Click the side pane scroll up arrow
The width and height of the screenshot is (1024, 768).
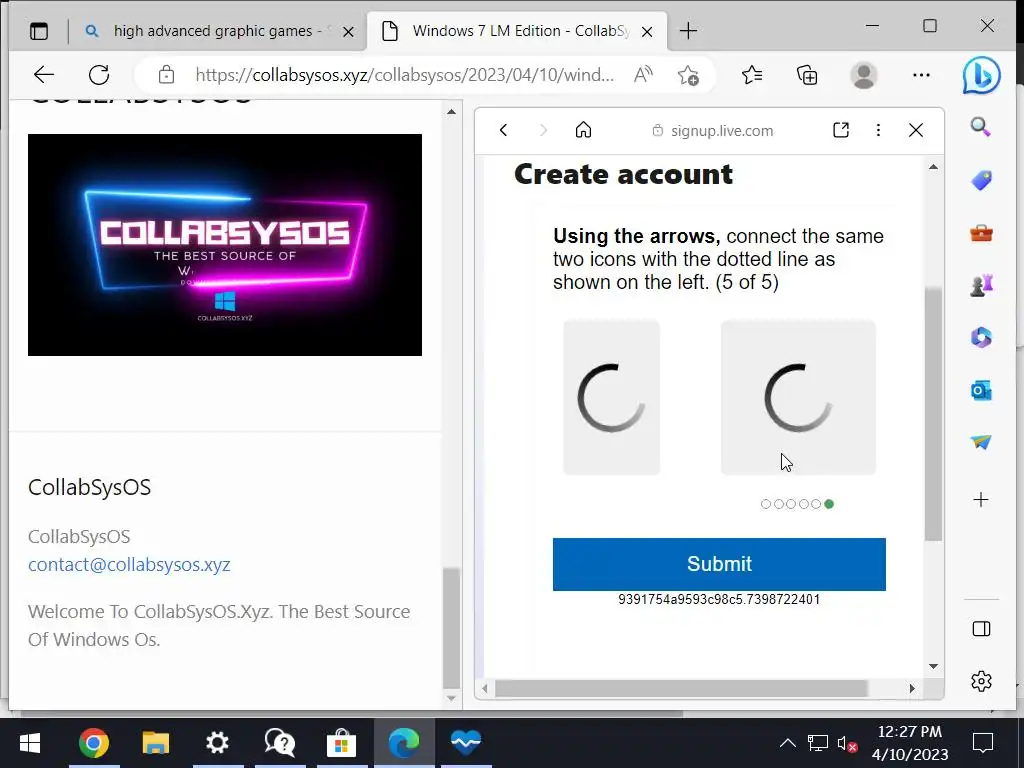(933, 167)
